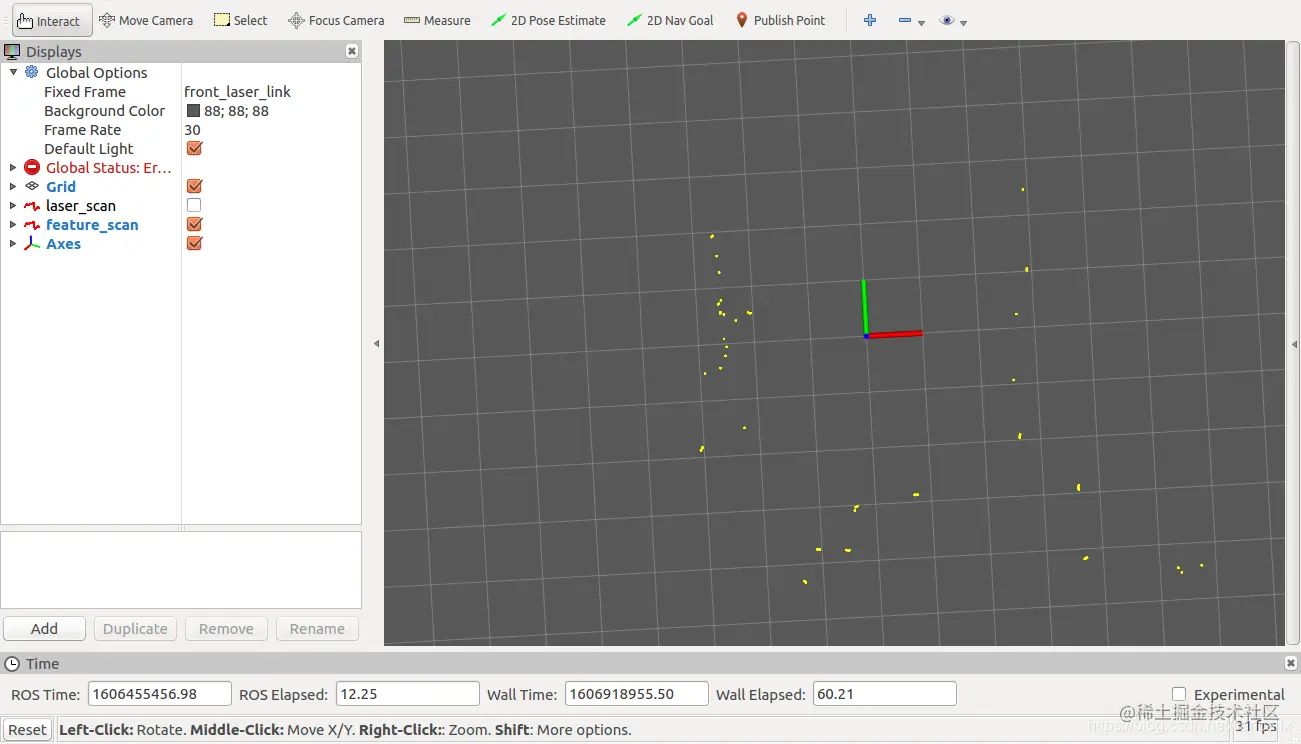The image size is (1301, 744).
Task: Click the ROS Time field
Action: (x=160, y=694)
